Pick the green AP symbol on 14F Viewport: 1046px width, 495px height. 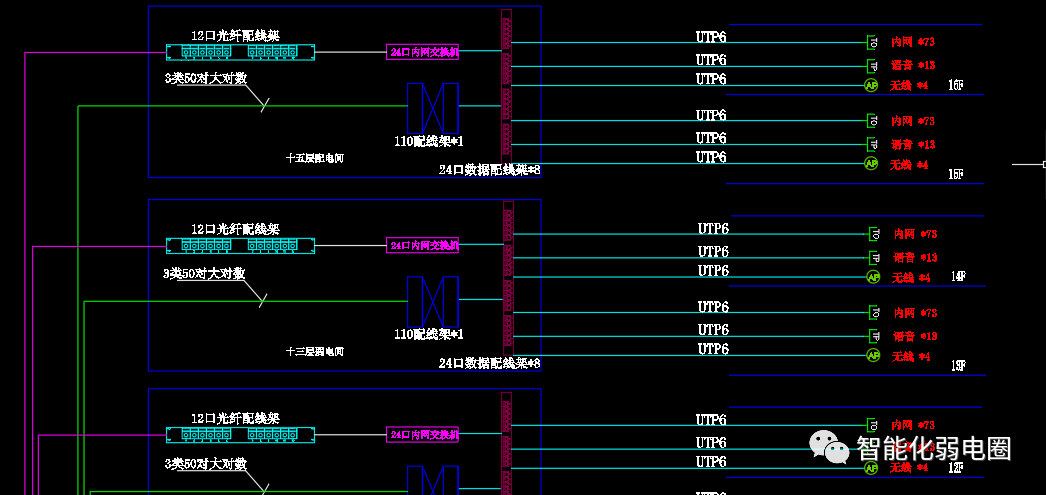click(x=873, y=277)
